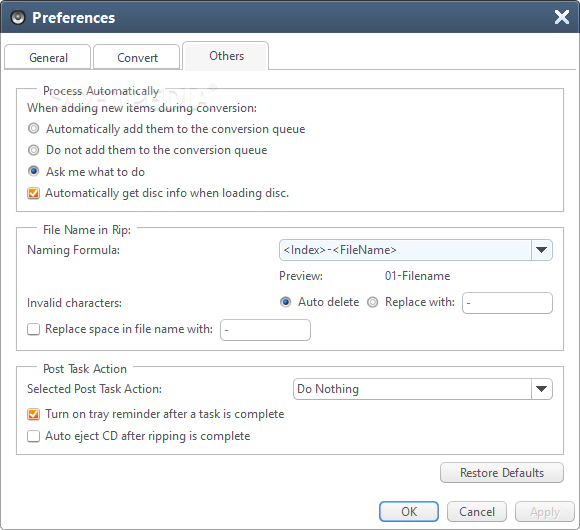Select Automatically add them to the conversion queue
The height and width of the screenshot is (530, 580).
coord(34,129)
